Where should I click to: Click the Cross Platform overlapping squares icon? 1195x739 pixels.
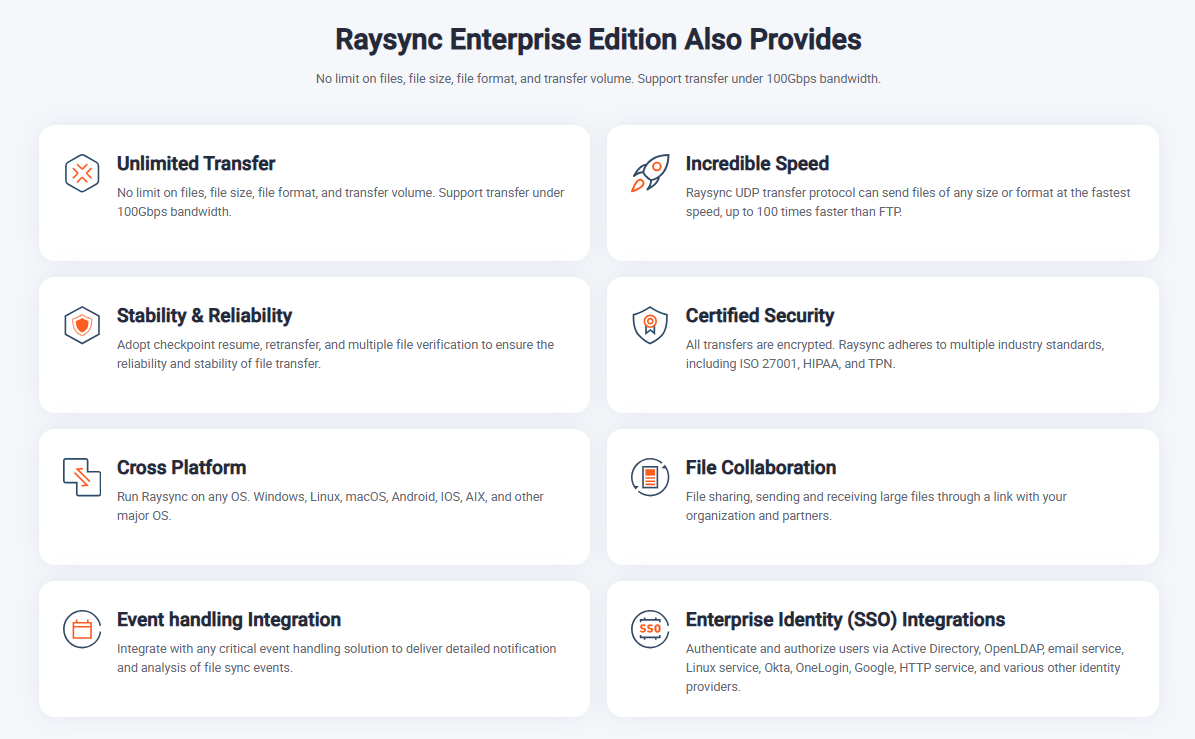coord(82,477)
